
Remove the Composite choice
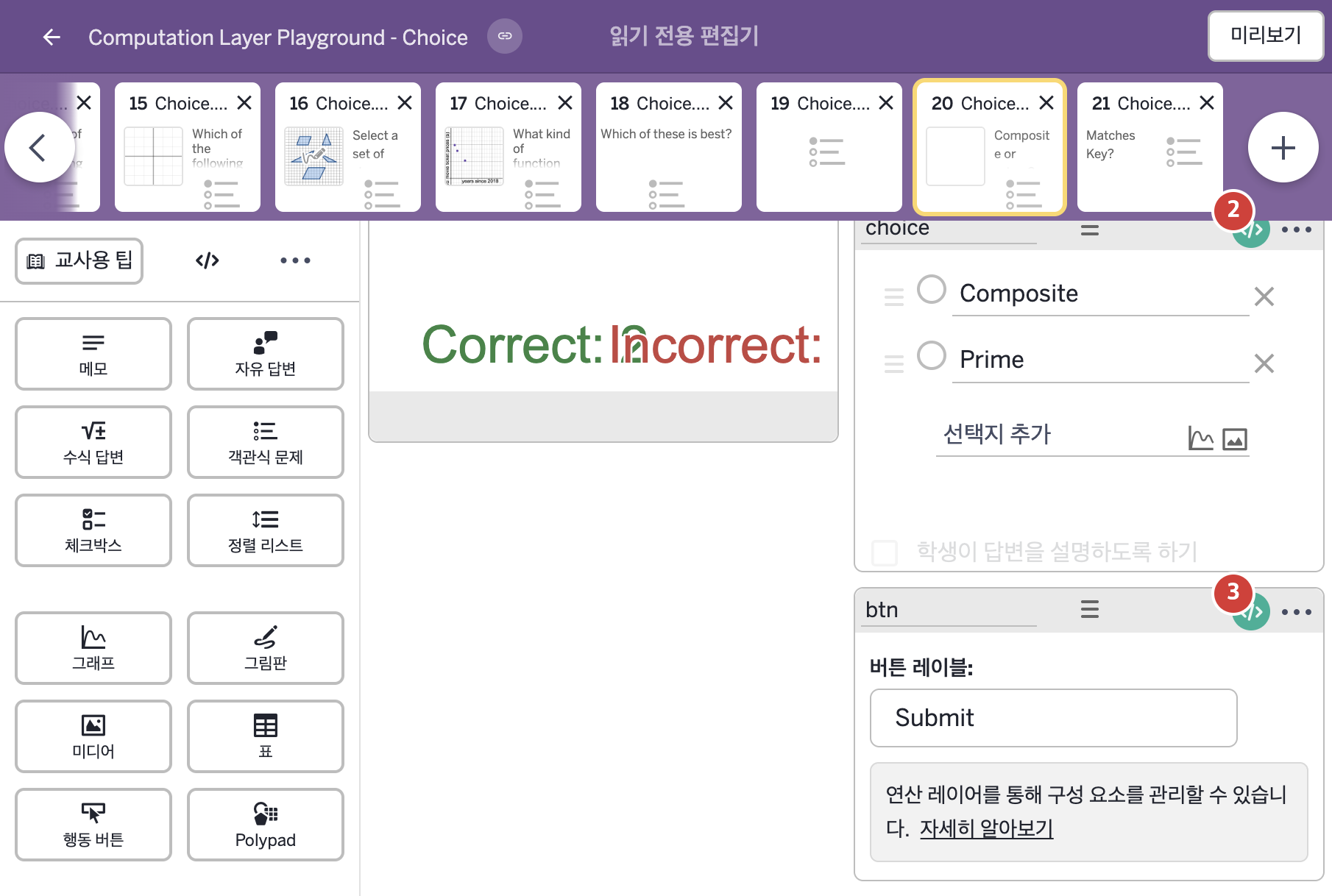(1264, 296)
